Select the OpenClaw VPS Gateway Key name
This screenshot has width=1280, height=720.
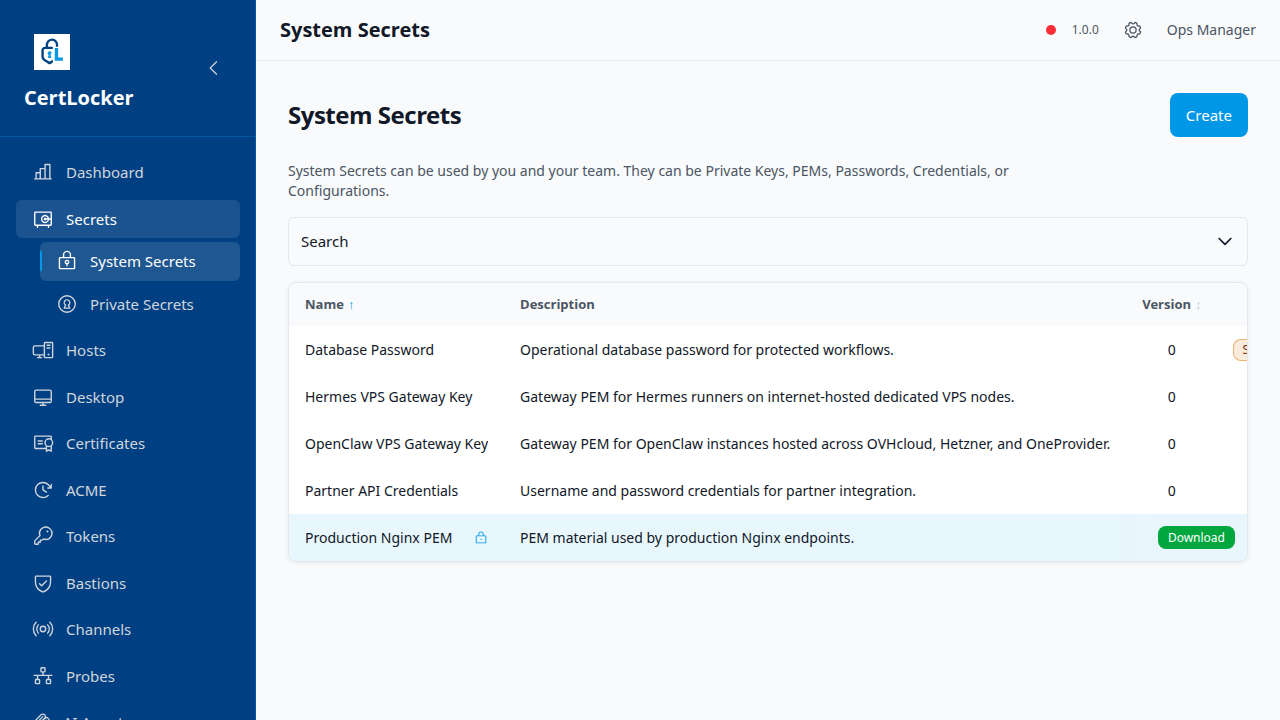pyautogui.click(x=397, y=444)
